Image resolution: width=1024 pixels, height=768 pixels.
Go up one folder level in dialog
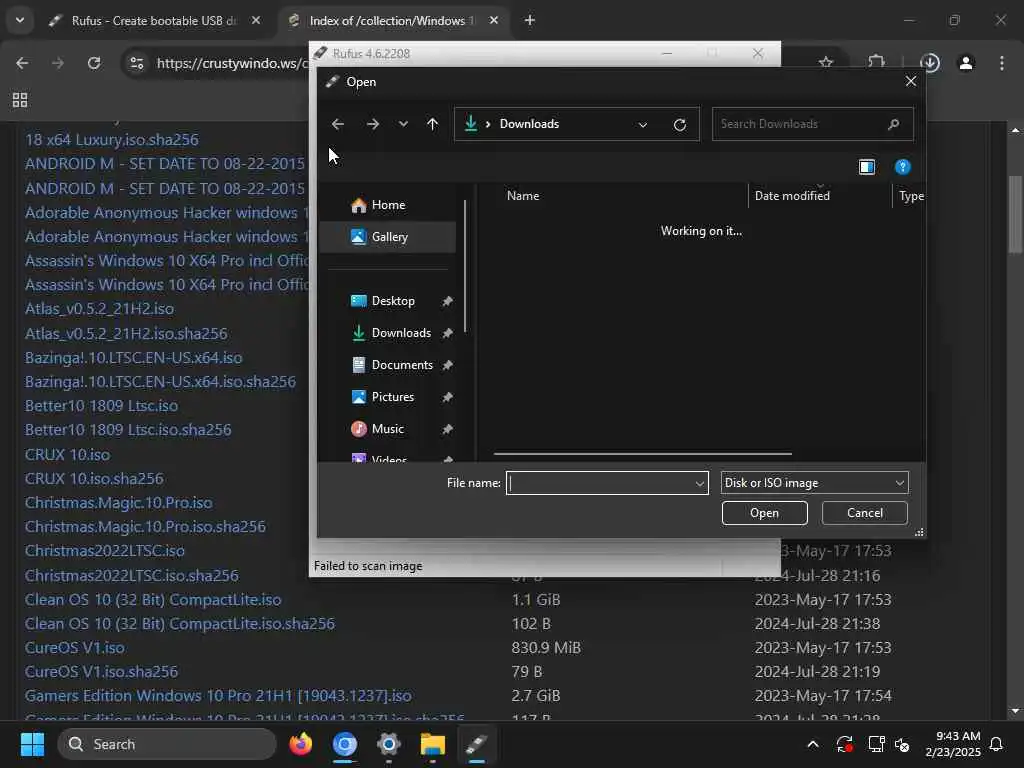tap(432, 124)
